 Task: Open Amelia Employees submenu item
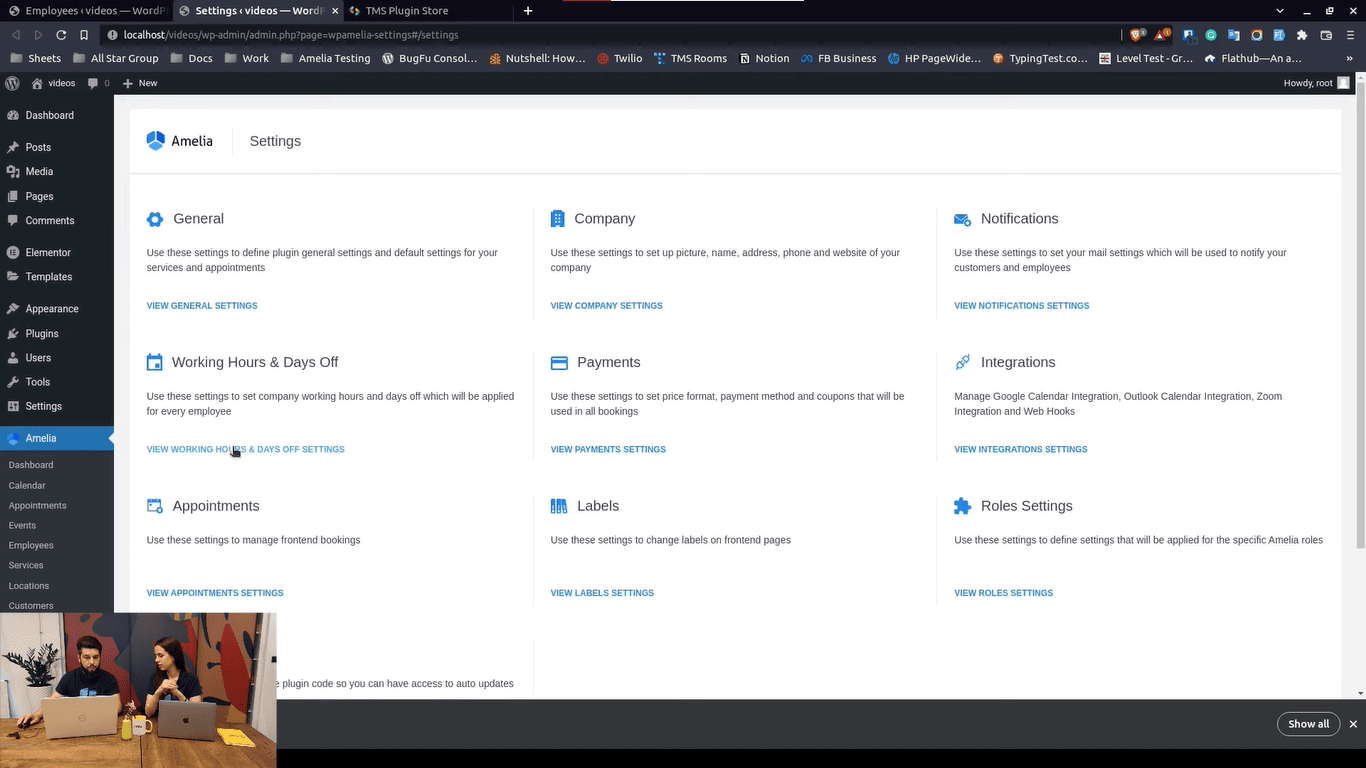pos(31,545)
